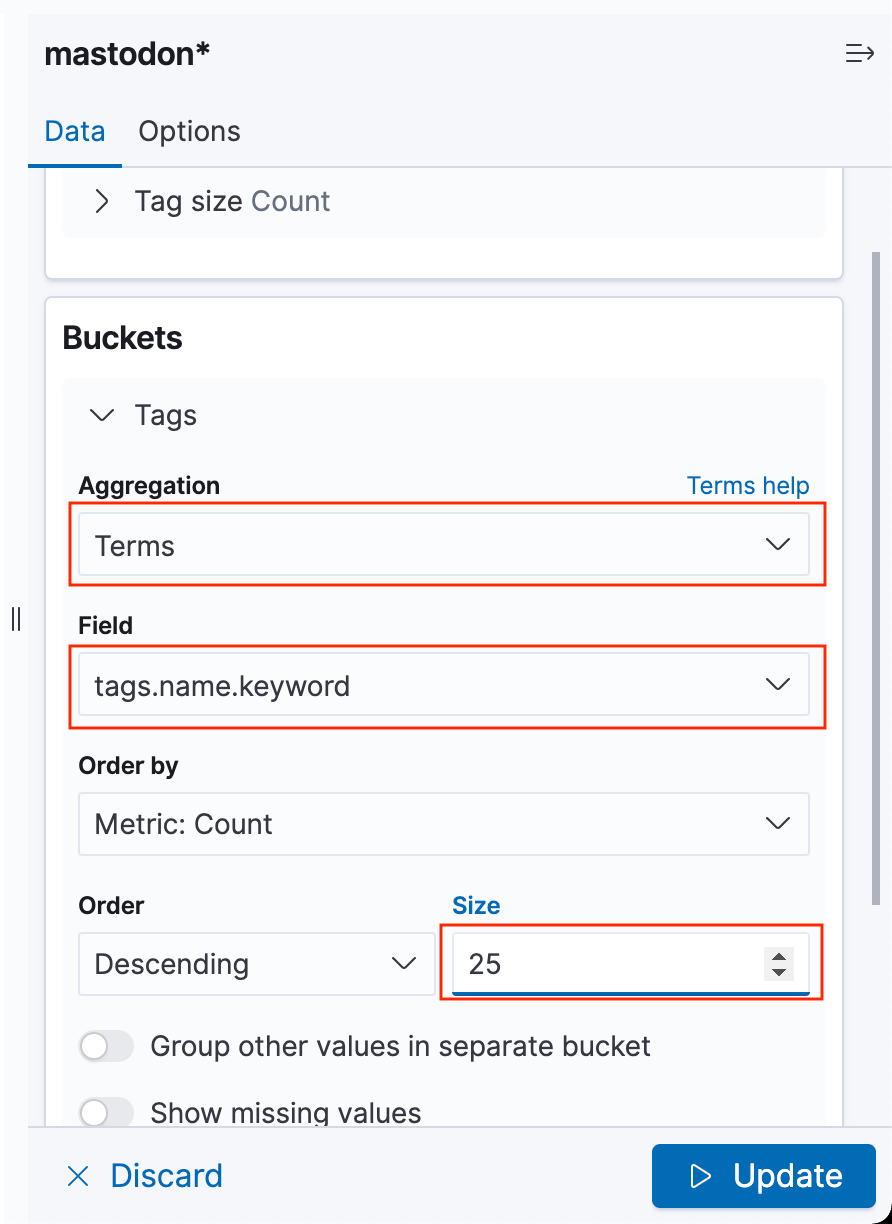Open the tags.name.keyword field dropdown
This screenshot has width=892, height=1224.
[x=444, y=685]
